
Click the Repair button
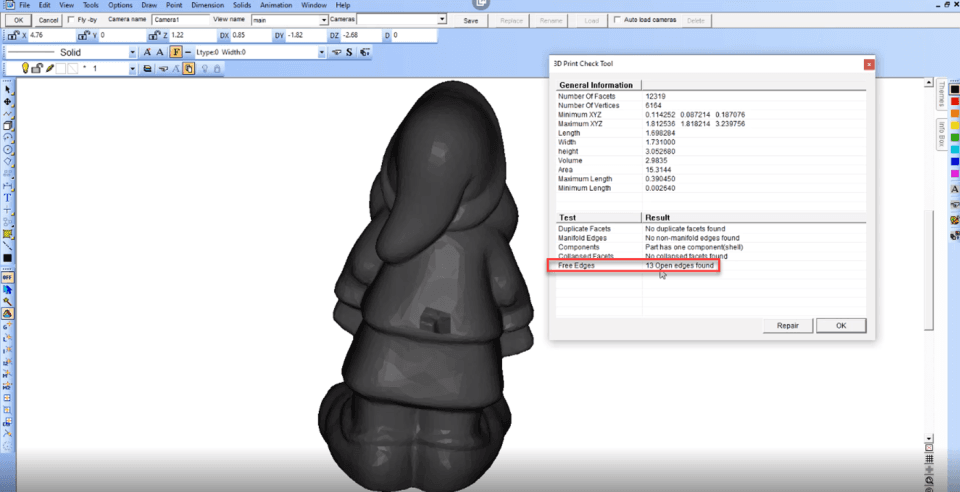click(788, 326)
